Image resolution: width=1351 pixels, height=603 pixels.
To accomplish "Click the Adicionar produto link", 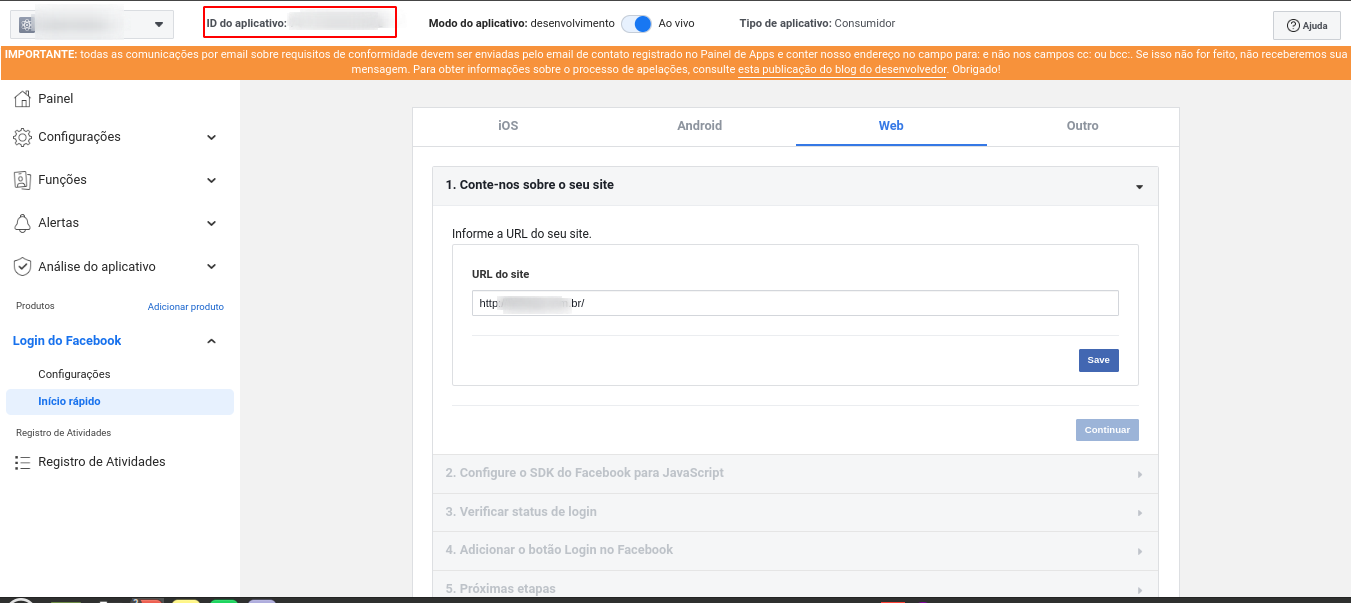I will (x=186, y=307).
